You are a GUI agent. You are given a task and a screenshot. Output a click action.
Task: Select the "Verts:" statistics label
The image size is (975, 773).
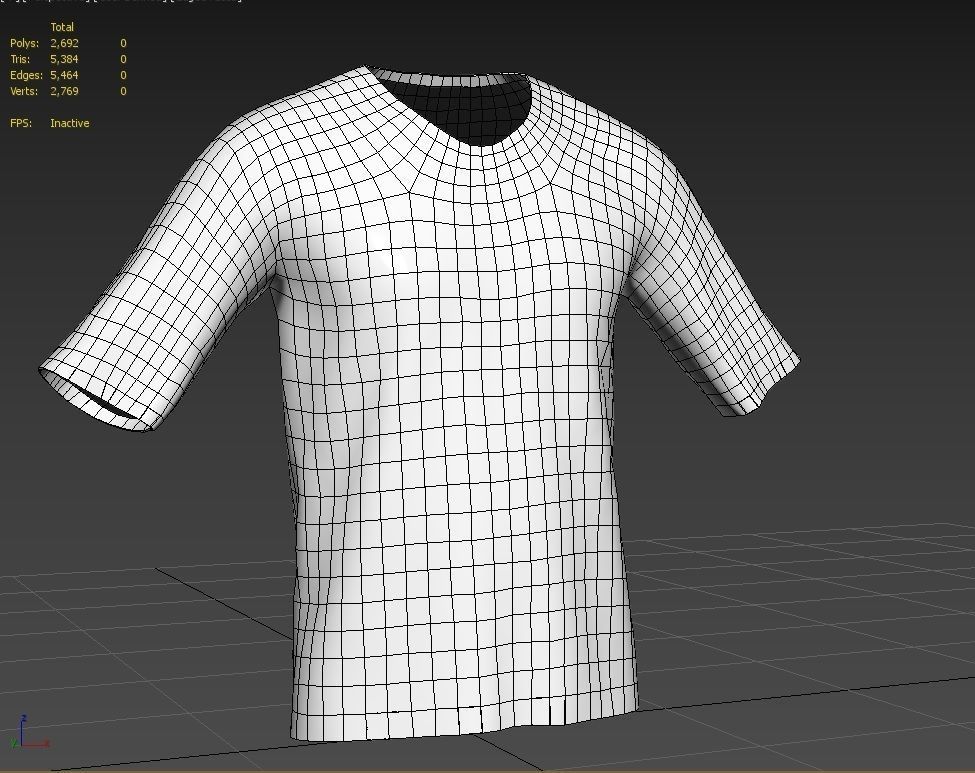(24, 91)
